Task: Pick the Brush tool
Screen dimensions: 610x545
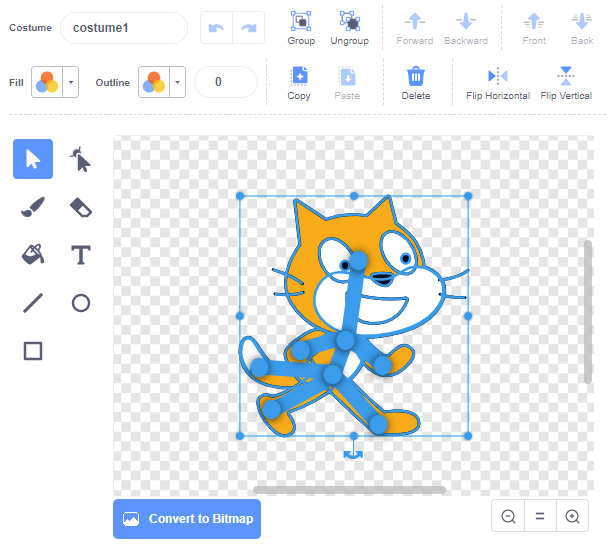Action: point(33,207)
